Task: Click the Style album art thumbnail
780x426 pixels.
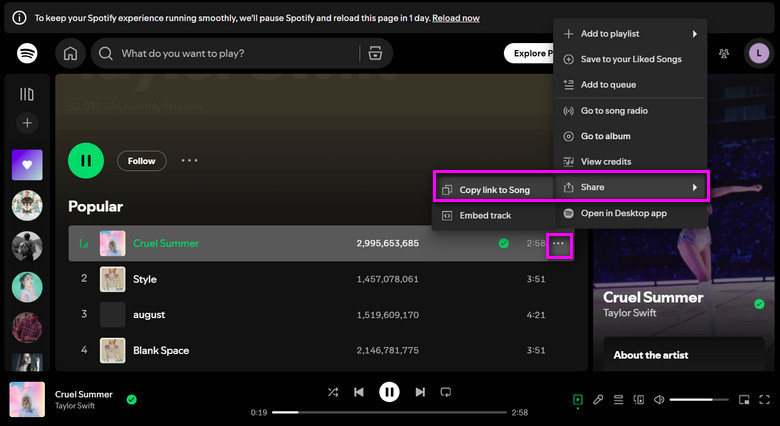Action: [112, 279]
